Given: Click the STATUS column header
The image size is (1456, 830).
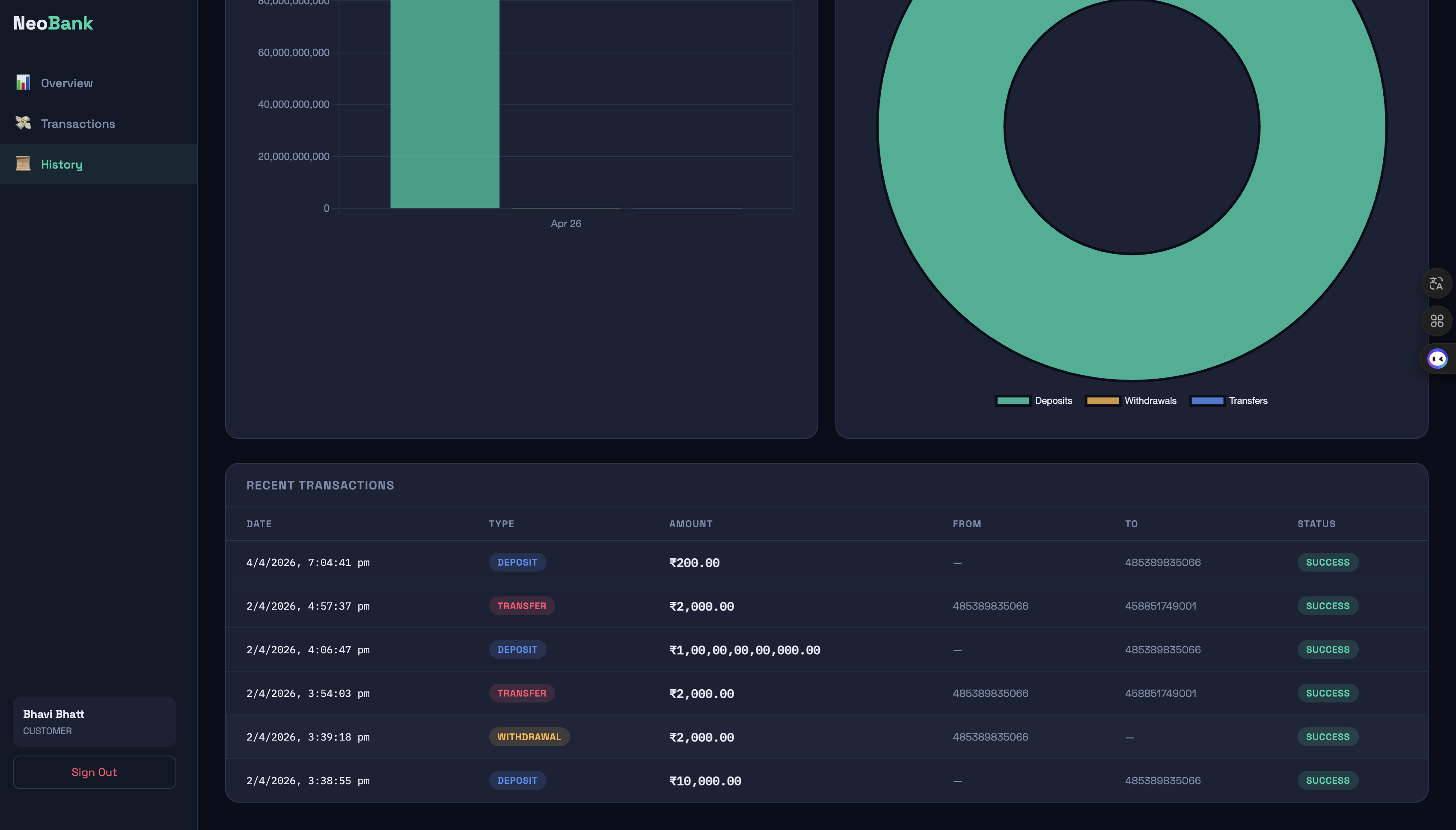Looking at the screenshot, I should pyautogui.click(x=1316, y=524).
